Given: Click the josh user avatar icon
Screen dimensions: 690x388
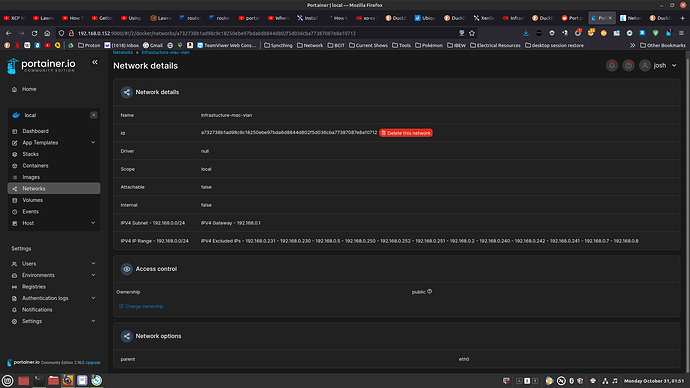Looking at the screenshot, I should click(645, 66).
